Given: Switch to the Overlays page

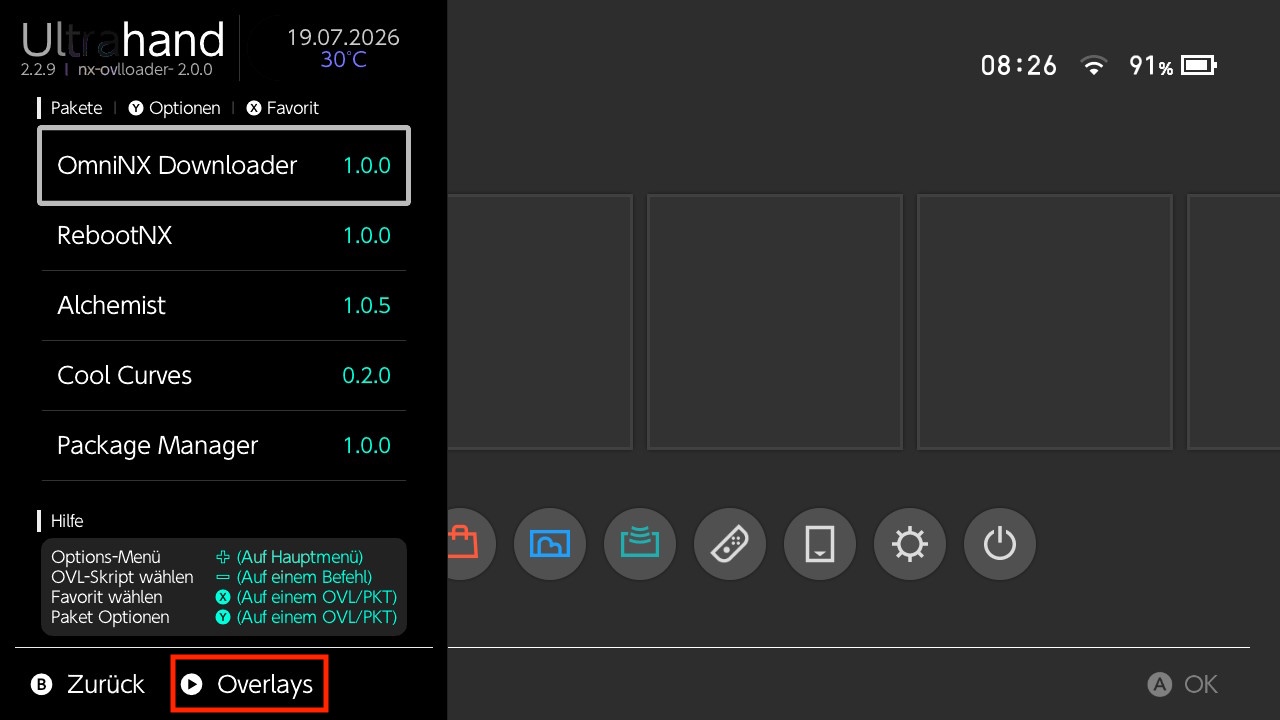Looking at the screenshot, I should (249, 684).
